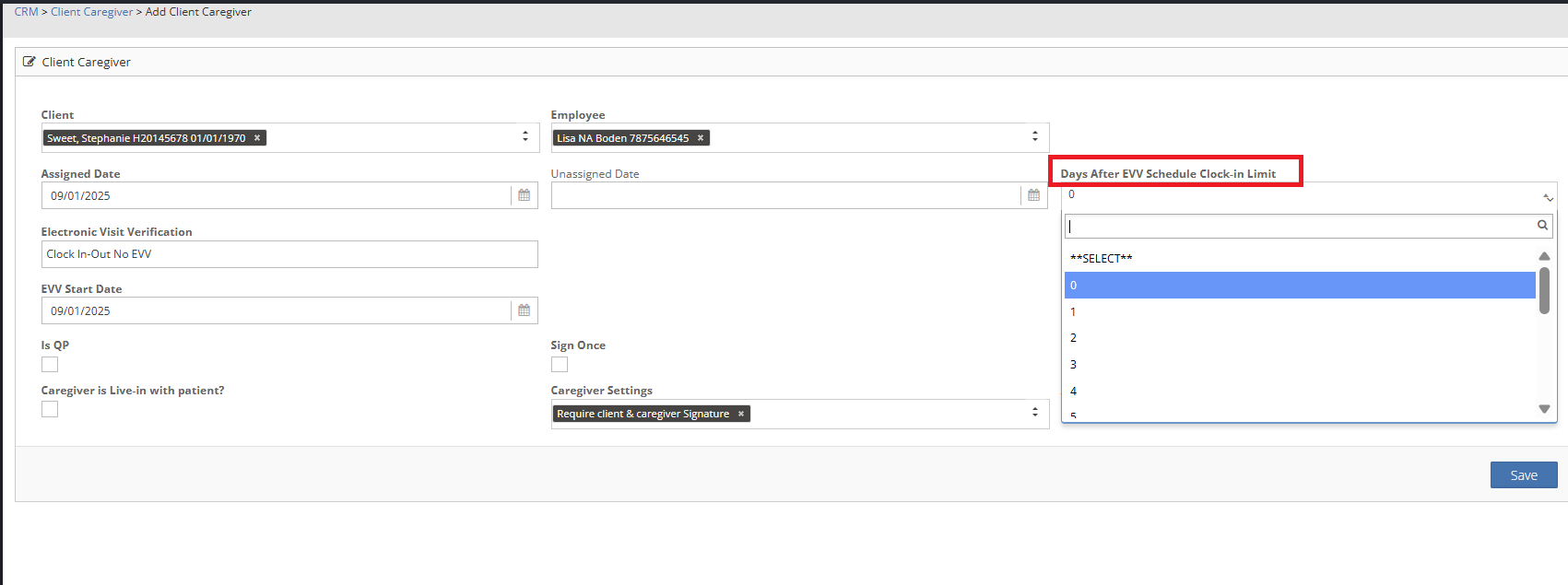Remove the Sweet, Stephanie client tag
Image resolution: width=1568 pixels, height=585 pixels.
click(257, 138)
